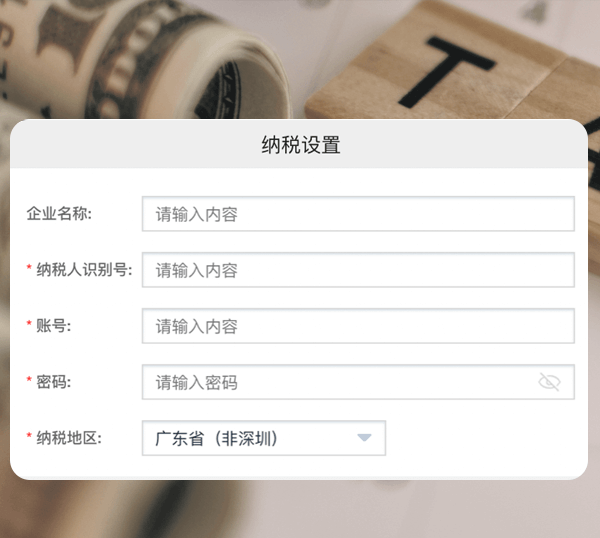This screenshot has height=538, width=600.
Task: Click the 纳税地区 label
Action: click(x=69, y=438)
